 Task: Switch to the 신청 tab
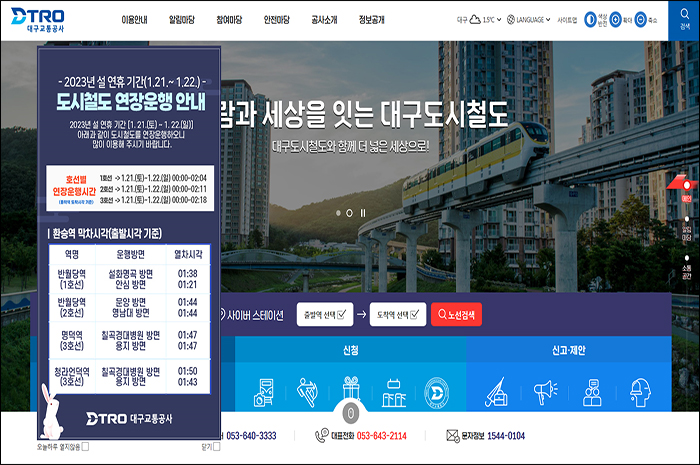351,350
